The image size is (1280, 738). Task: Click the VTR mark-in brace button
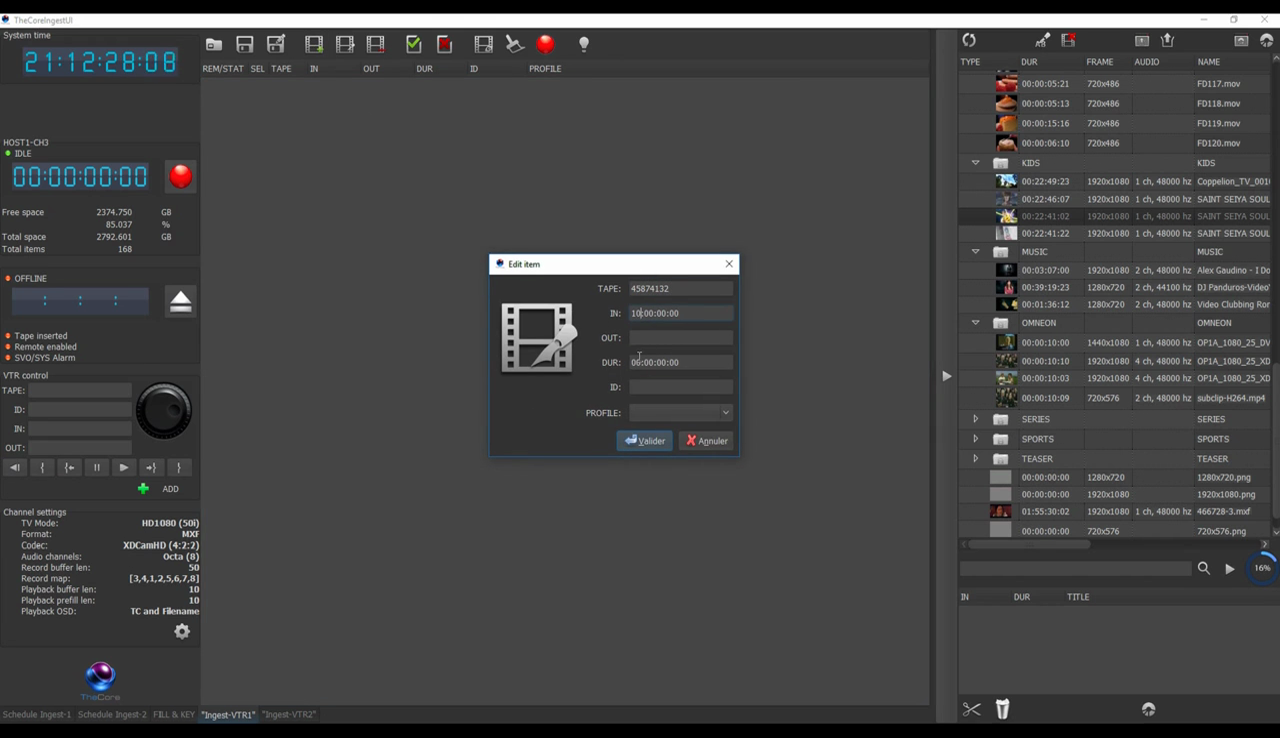[42, 467]
